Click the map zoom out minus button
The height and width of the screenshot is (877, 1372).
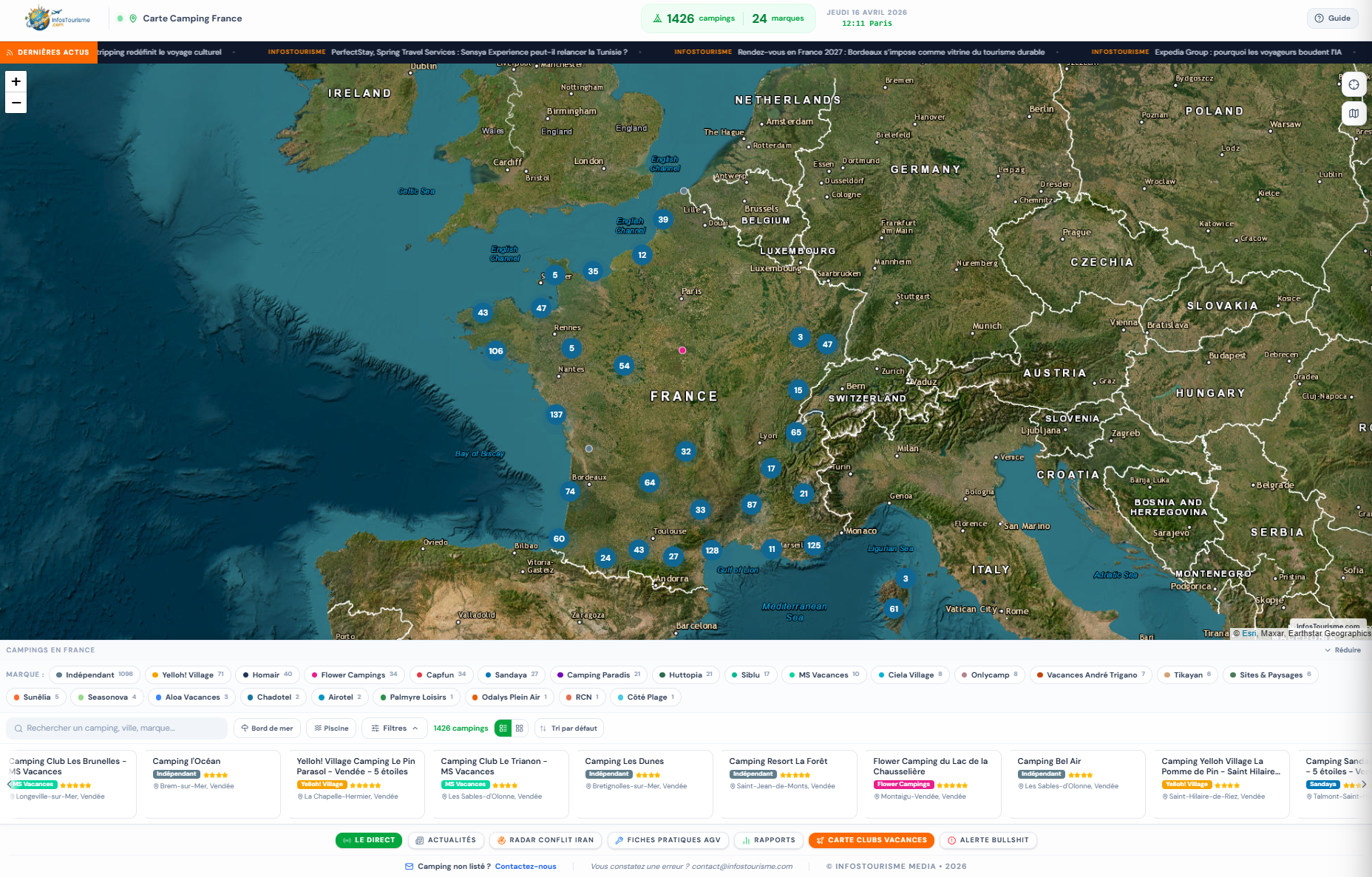pyautogui.click(x=16, y=103)
